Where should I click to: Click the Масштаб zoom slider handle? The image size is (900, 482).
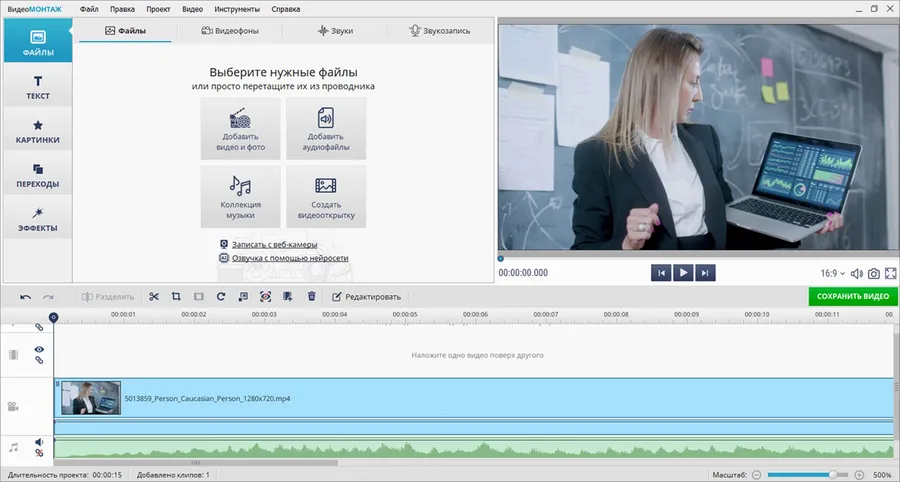[x=833, y=475]
